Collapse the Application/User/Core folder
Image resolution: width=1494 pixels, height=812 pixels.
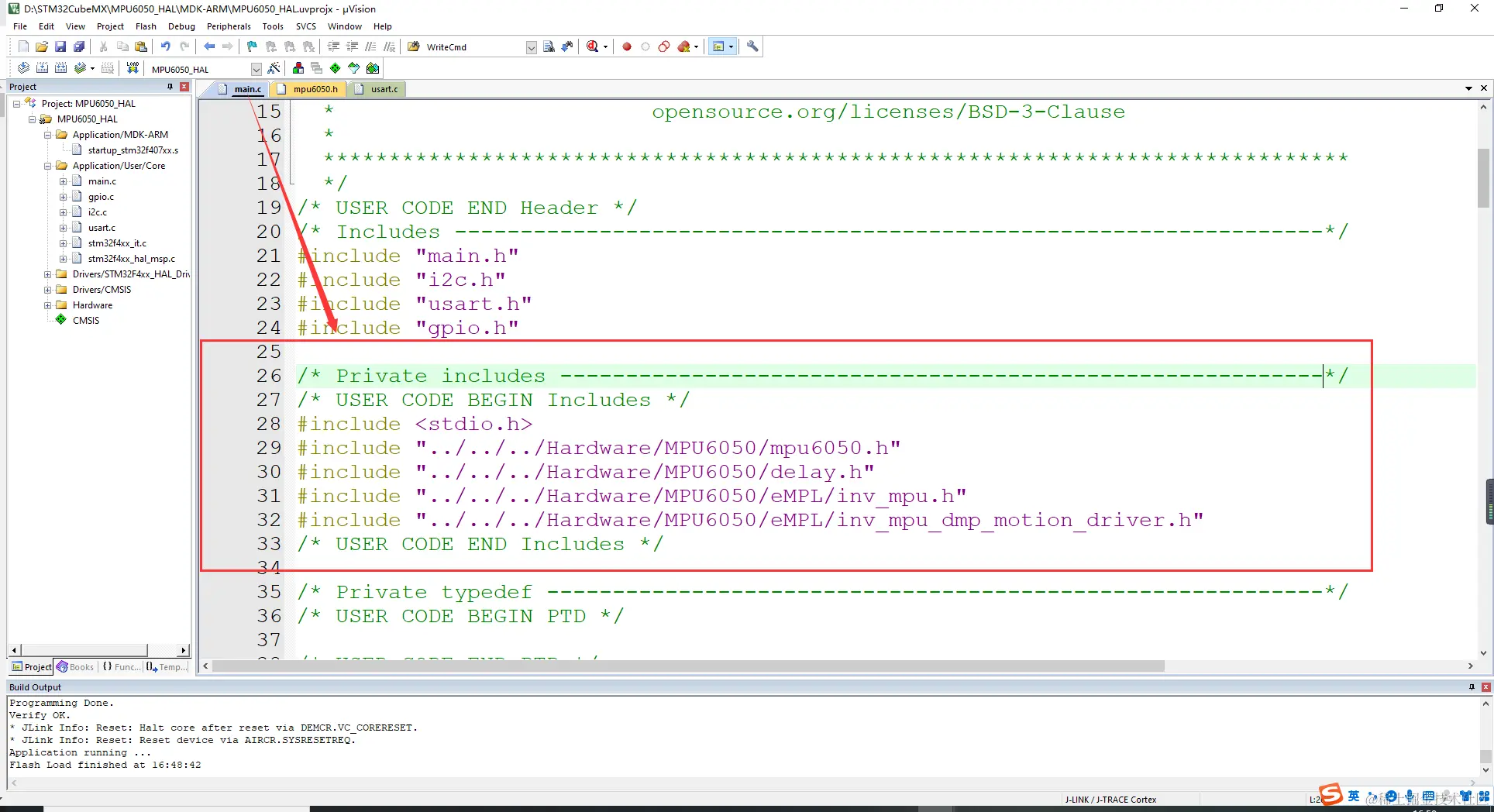point(47,165)
